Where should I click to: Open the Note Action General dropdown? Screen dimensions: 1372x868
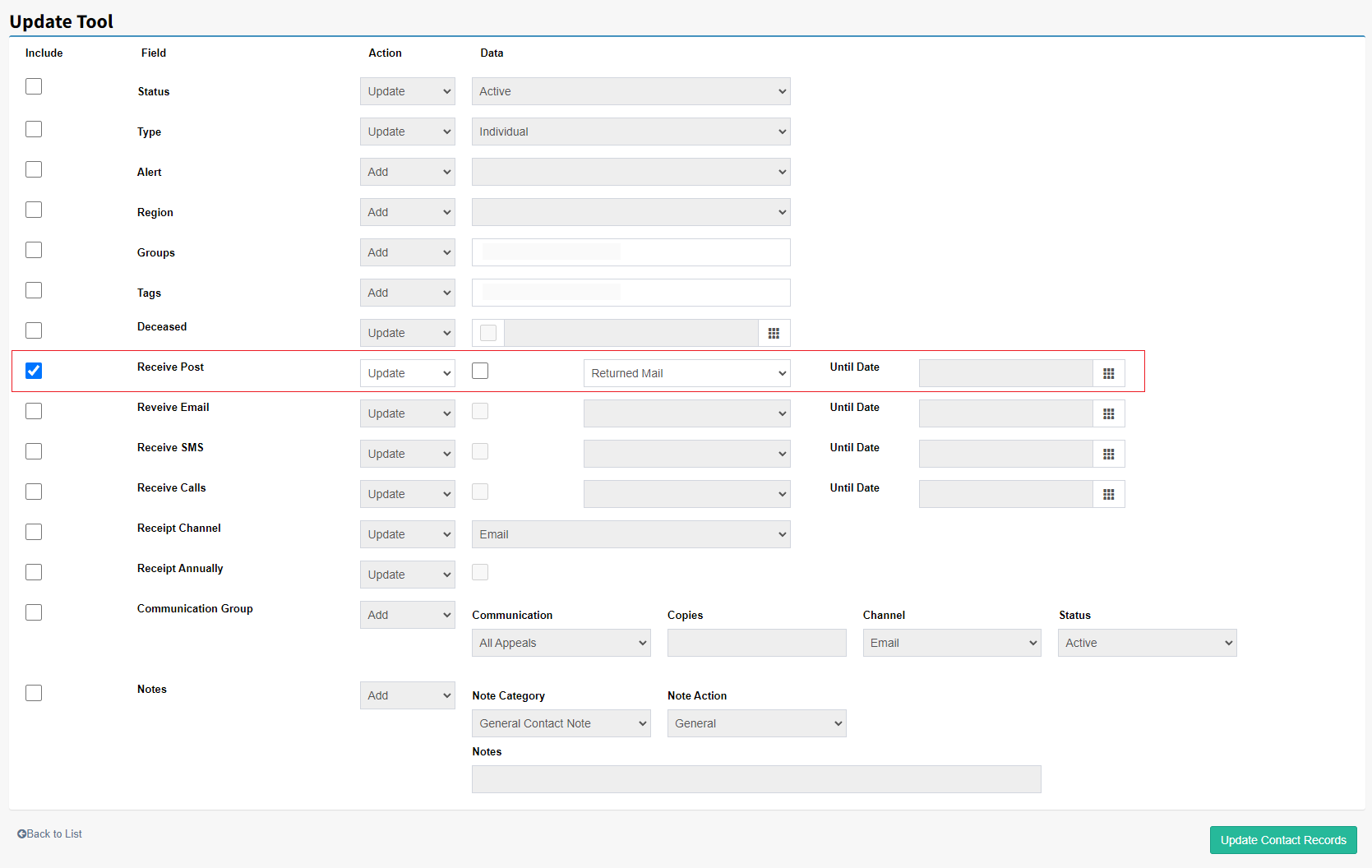(x=757, y=723)
